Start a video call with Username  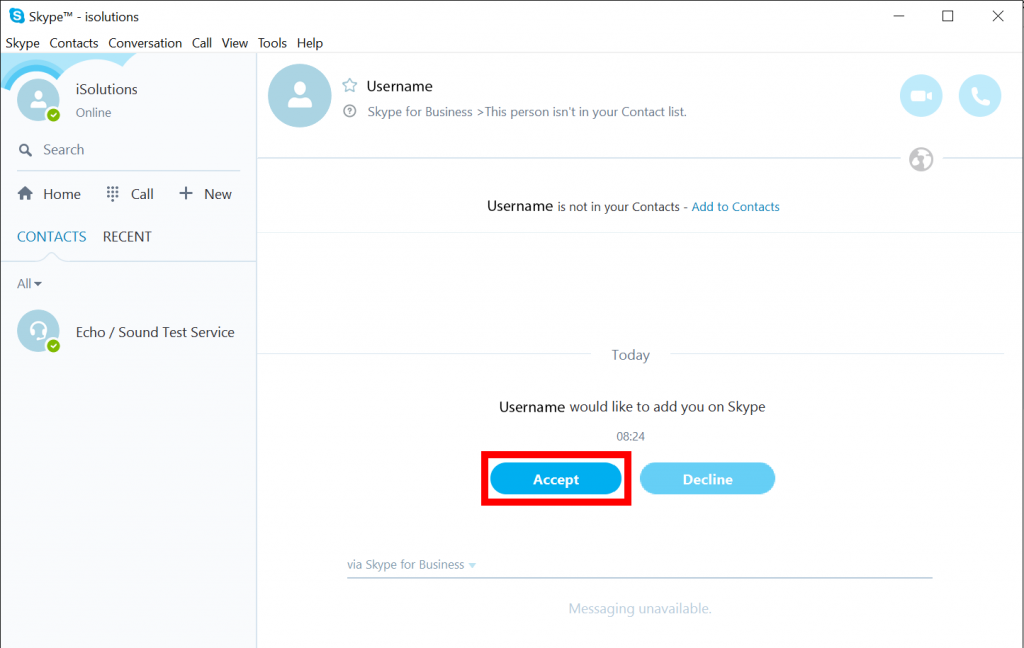pos(921,96)
